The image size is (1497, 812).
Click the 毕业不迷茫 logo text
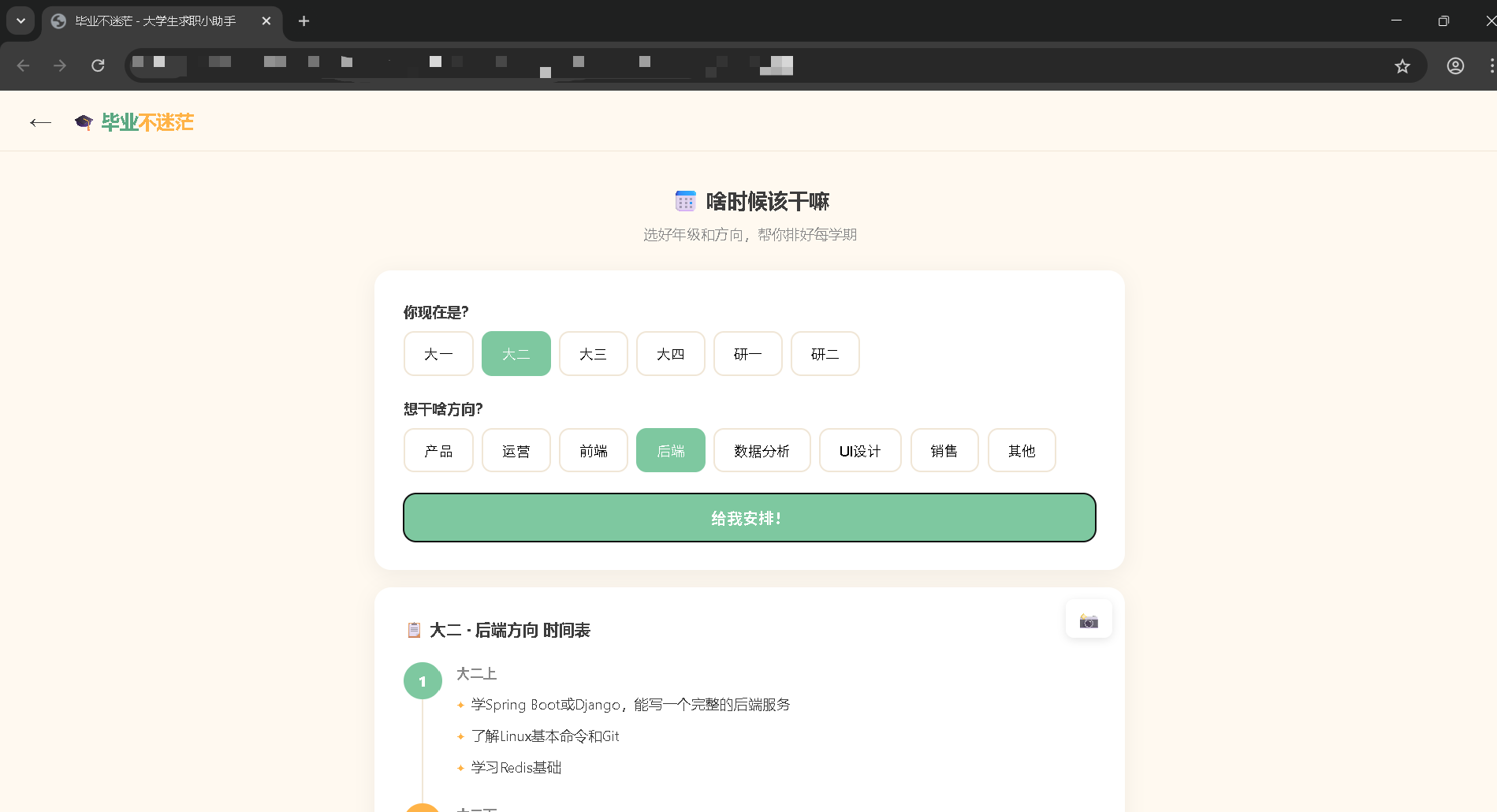(x=147, y=122)
